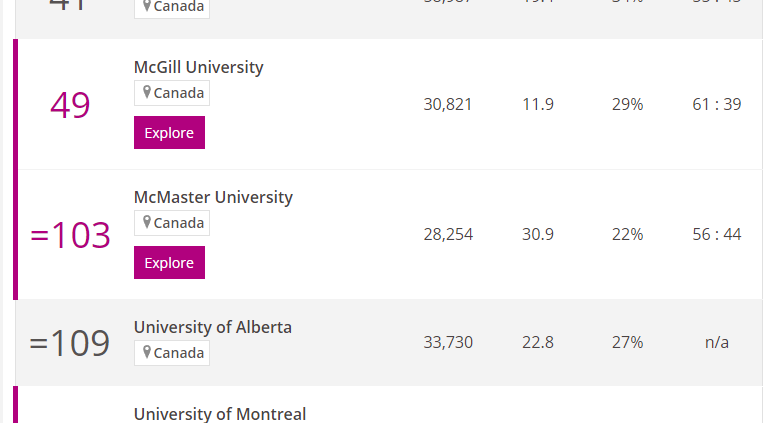
Task: Click Alberta's 27% international students value
Action: click(x=627, y=342)
